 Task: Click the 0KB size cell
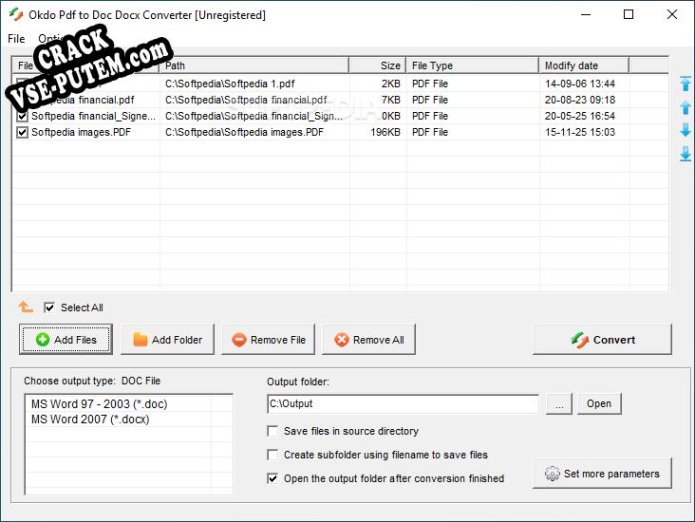(x=391, y=116)
